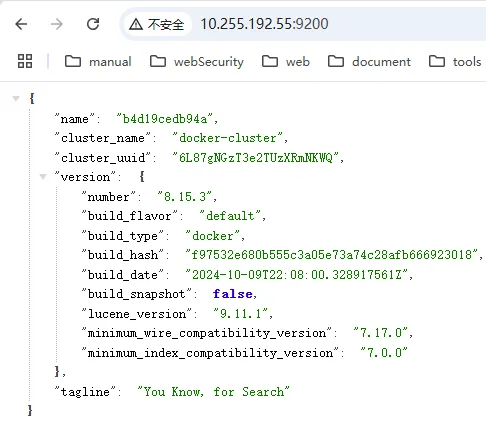Open the manual bookmark folder
486x444 pixels.
(x=98, y=62)
